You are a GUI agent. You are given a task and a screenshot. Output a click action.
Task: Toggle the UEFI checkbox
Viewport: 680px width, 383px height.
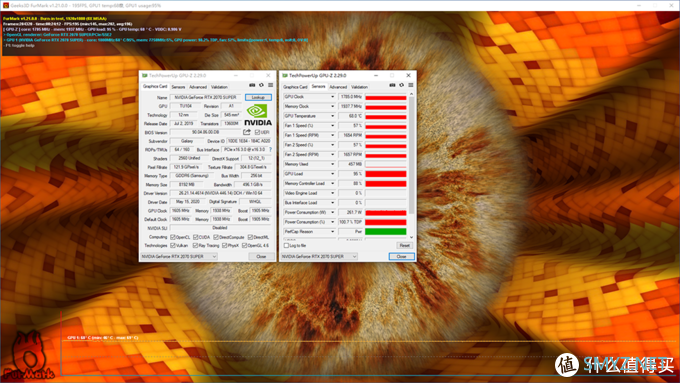258,132
